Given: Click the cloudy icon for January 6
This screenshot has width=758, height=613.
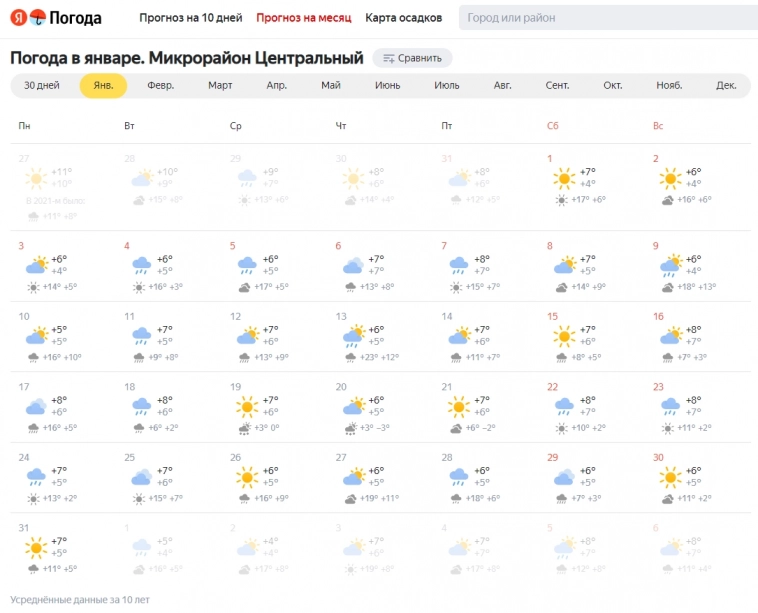Looking at the screenshot, I should [353, 265].
